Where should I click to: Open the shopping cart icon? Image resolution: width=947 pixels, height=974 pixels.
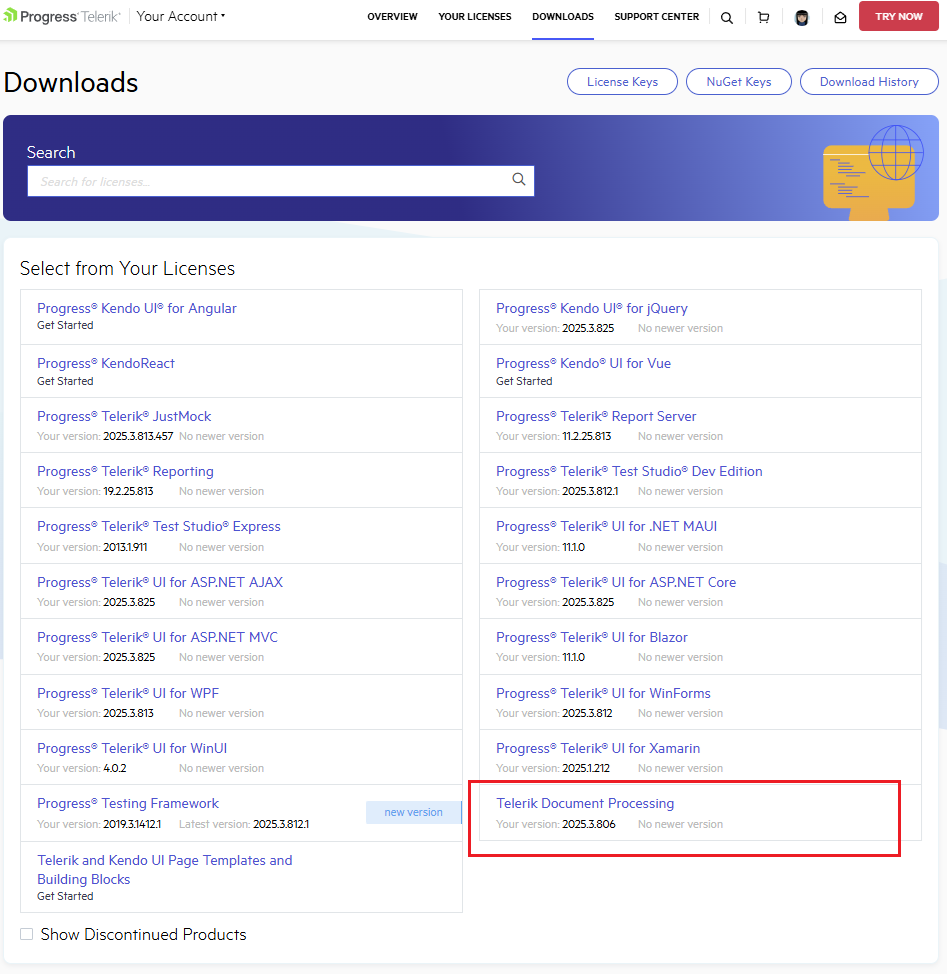tap(764, 17)
